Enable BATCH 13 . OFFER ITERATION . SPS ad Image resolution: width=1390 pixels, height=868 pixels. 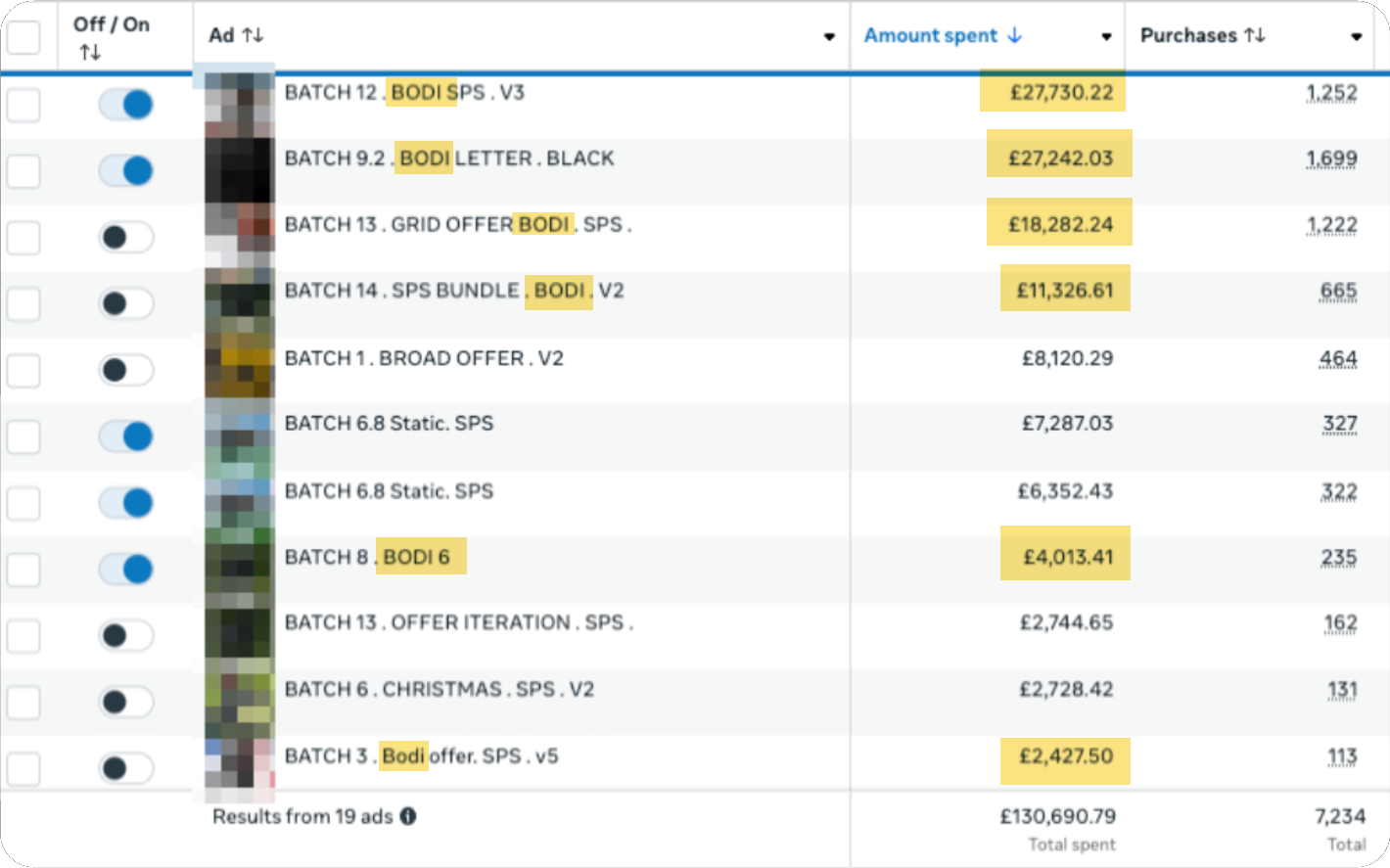coord(126,635)
